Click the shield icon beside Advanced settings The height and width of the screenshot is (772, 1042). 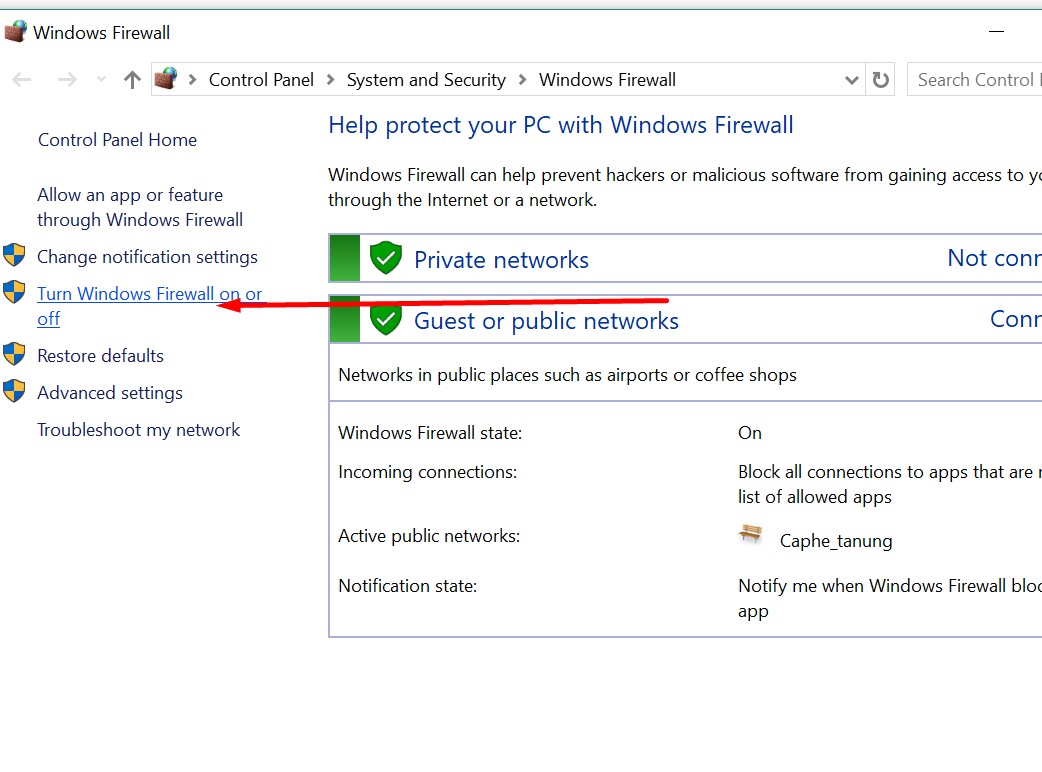[14, 392]
